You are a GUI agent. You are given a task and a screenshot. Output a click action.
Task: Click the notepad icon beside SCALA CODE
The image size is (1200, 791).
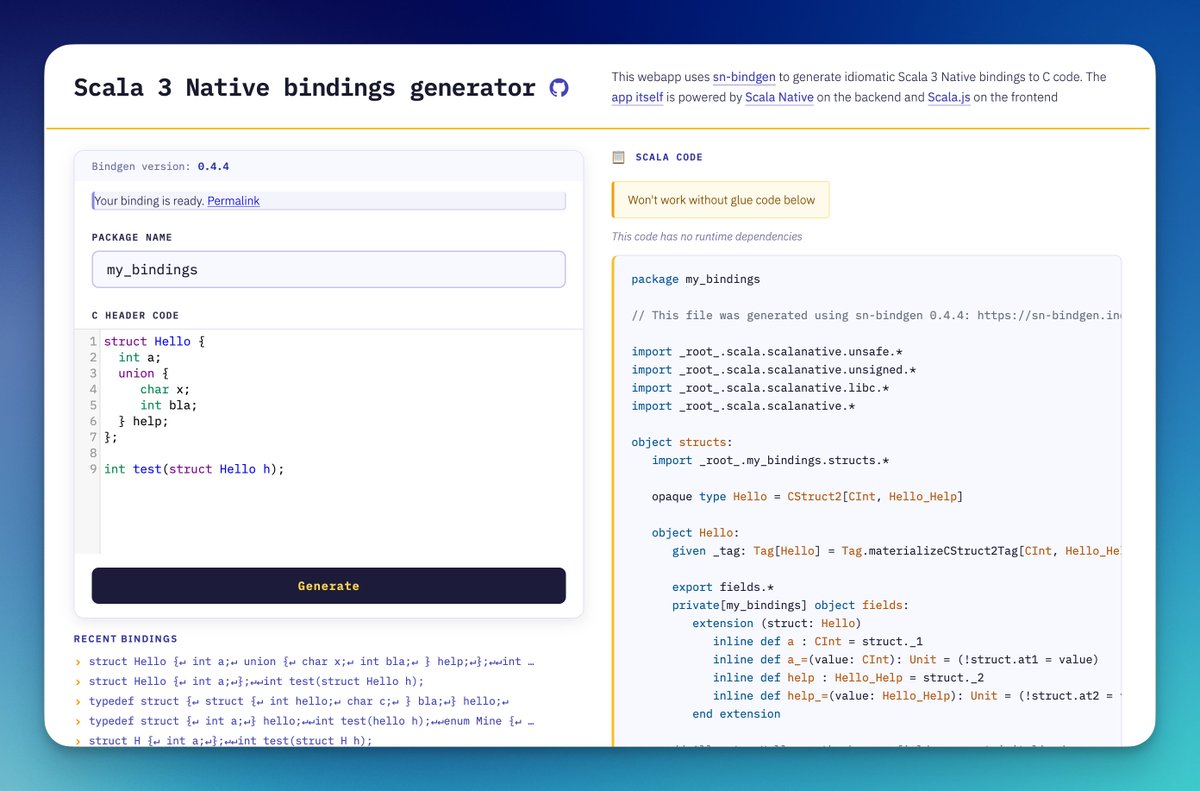click(618, 157)
